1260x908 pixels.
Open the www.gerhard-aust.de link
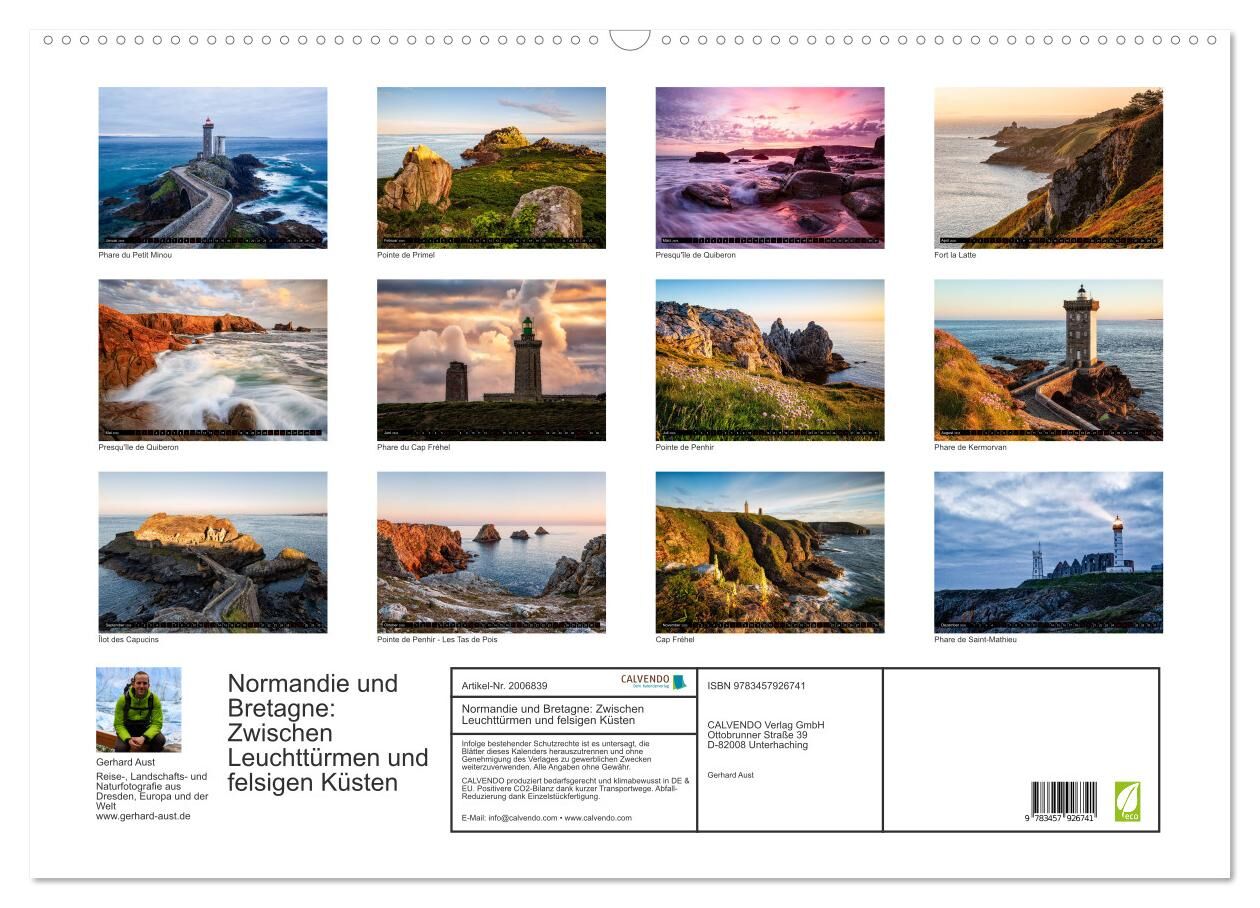[143, 816]
